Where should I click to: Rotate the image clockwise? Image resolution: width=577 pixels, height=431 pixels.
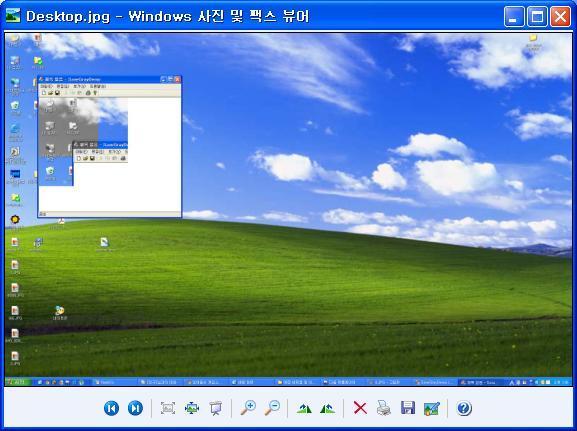click(x=304, y=408)
